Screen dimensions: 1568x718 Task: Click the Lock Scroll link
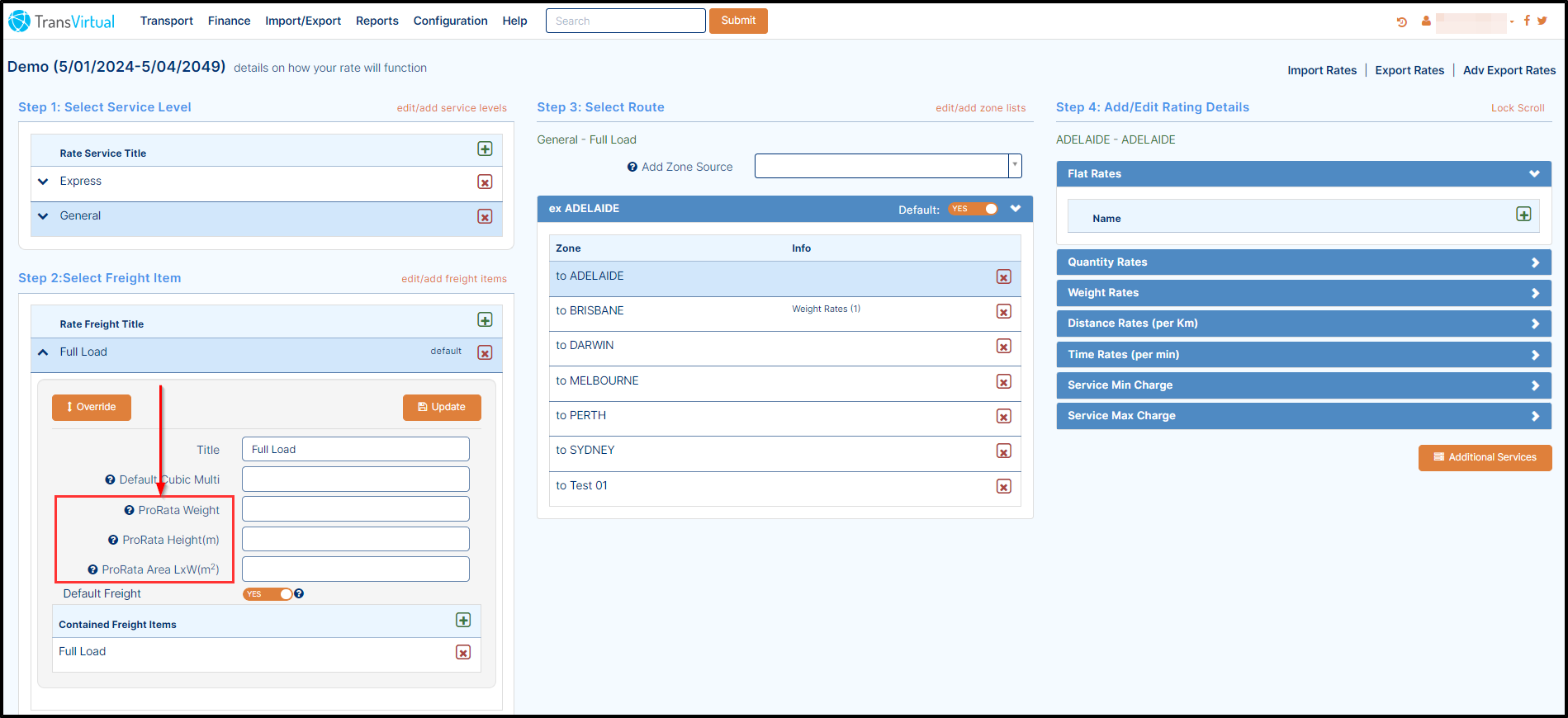(1518, 108)
